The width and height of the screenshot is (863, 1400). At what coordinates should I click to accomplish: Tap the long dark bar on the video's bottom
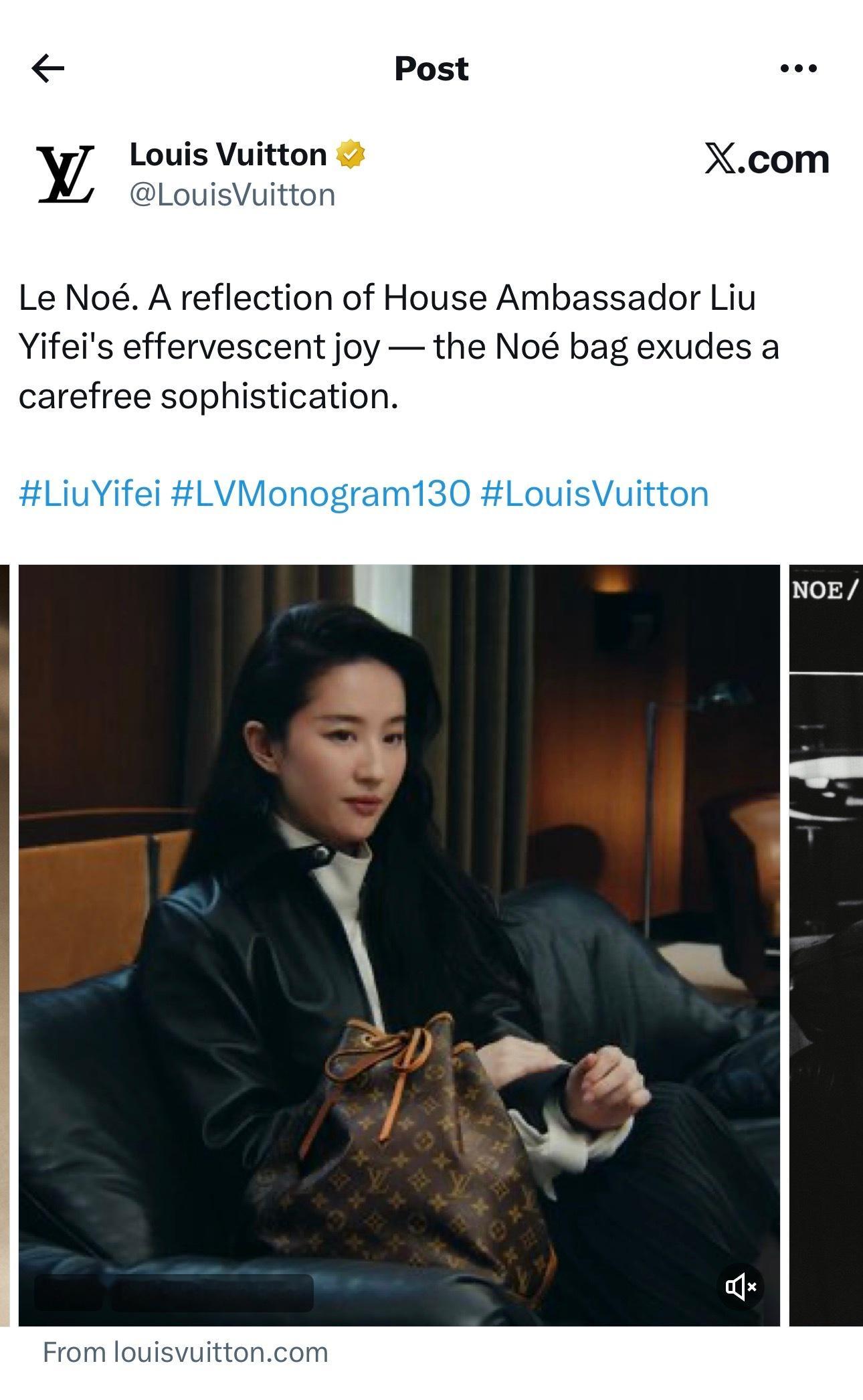212,1292
